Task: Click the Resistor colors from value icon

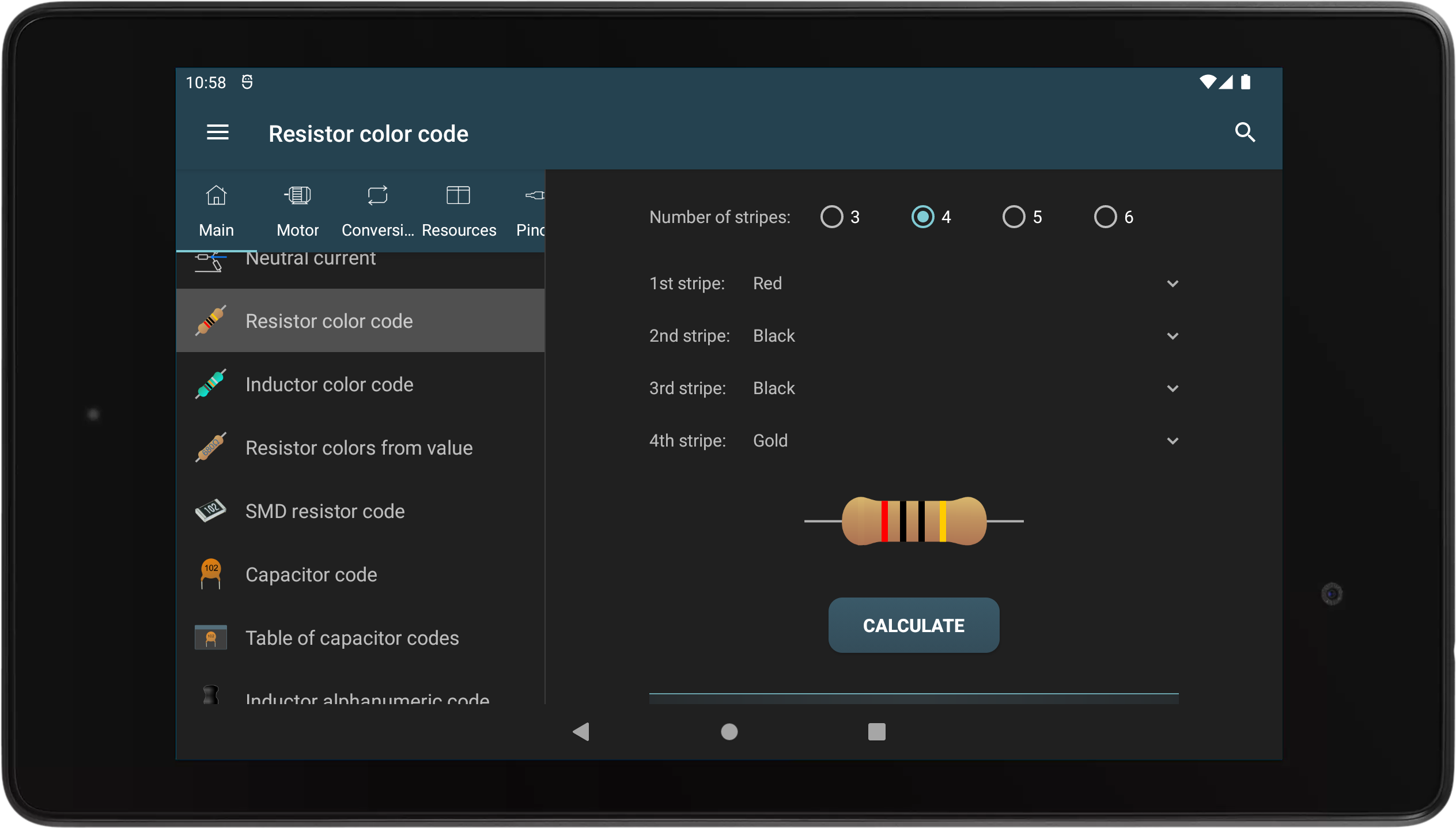Action: pos(211,448)
